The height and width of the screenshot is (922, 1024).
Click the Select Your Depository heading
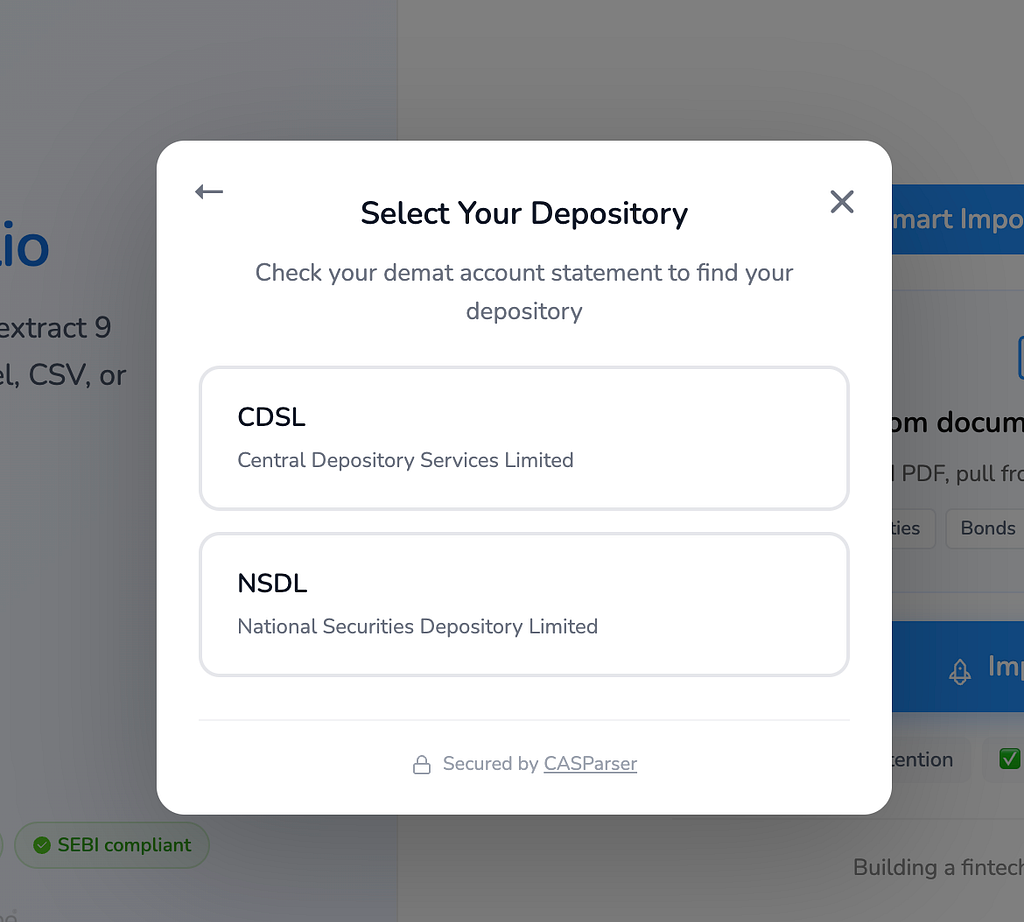[524, 214]
